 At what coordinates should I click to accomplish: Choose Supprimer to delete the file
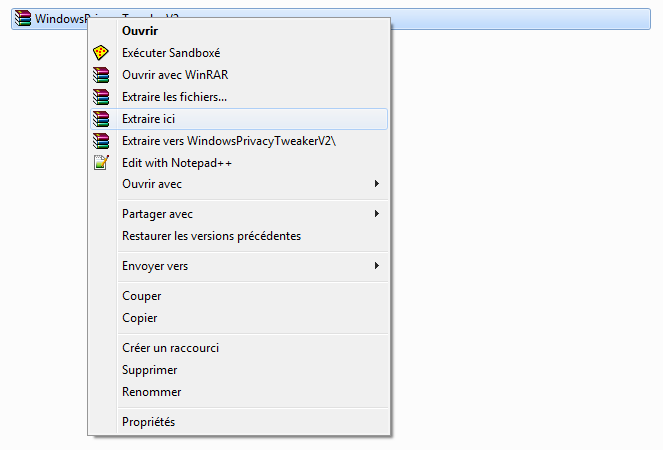click(239, 370)
